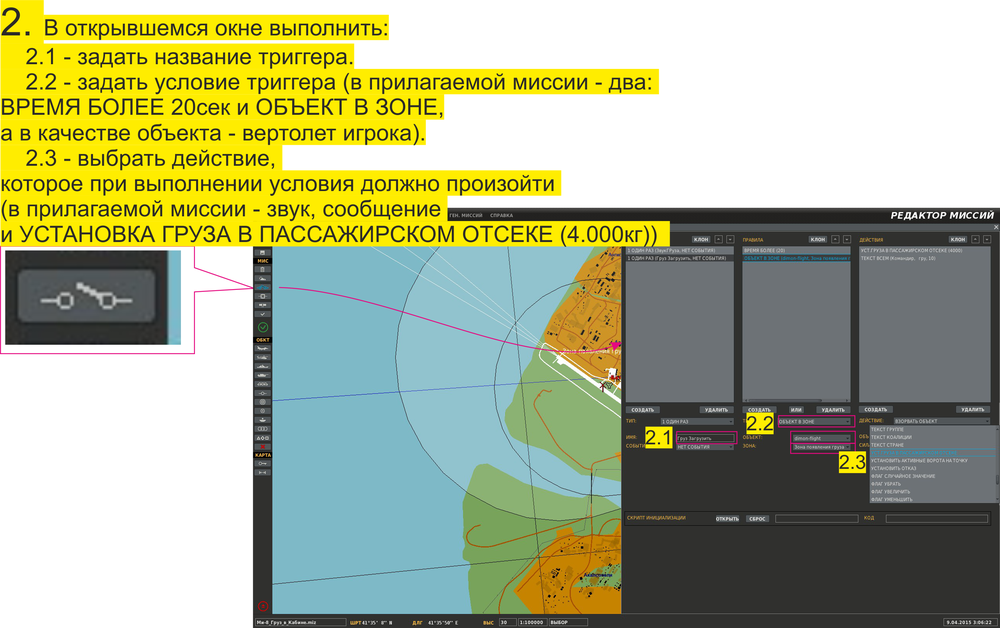Screen dimensions: 1000x628
Task: Move rule down with ПРАВИЛА arrow
Action: [847, 239]
